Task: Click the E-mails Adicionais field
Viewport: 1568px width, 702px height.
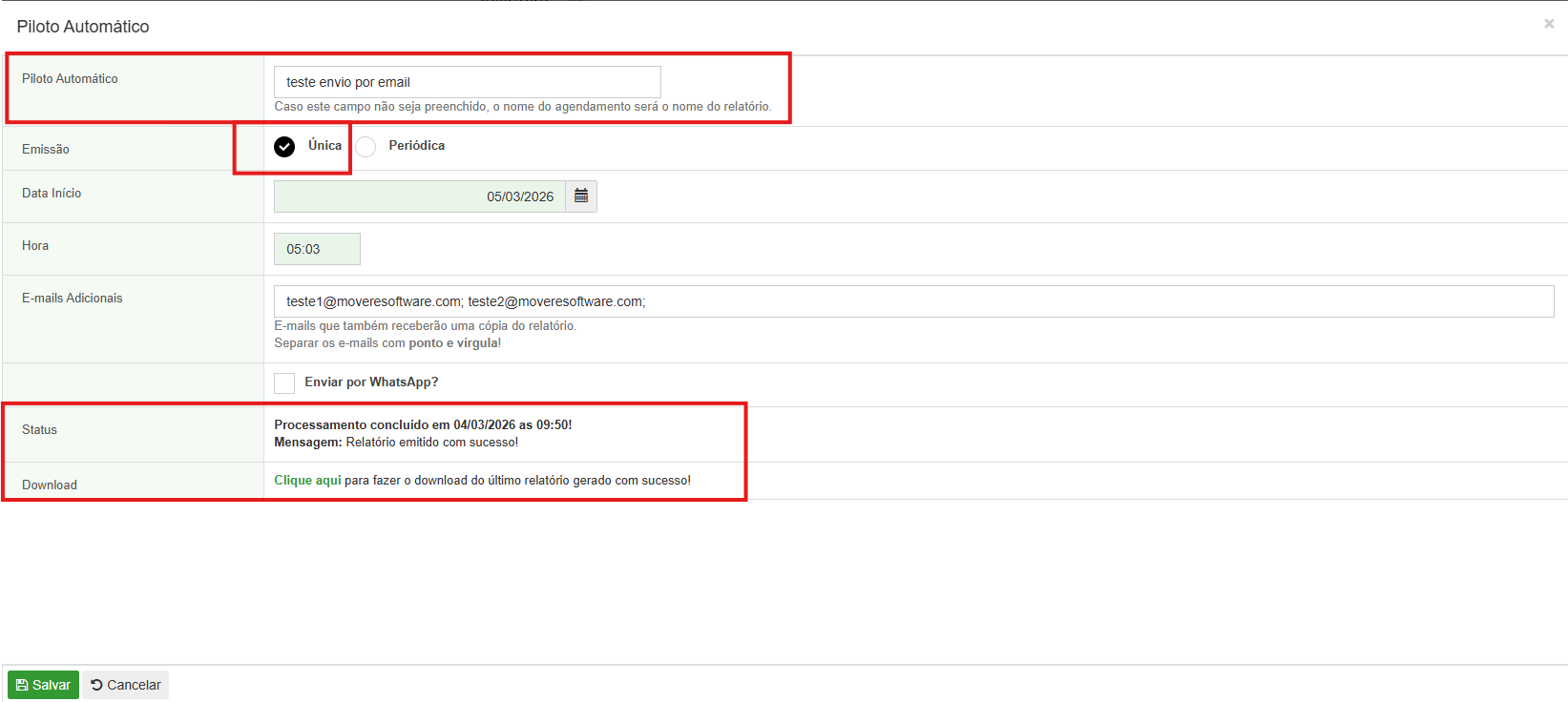Action: point(913,301)
